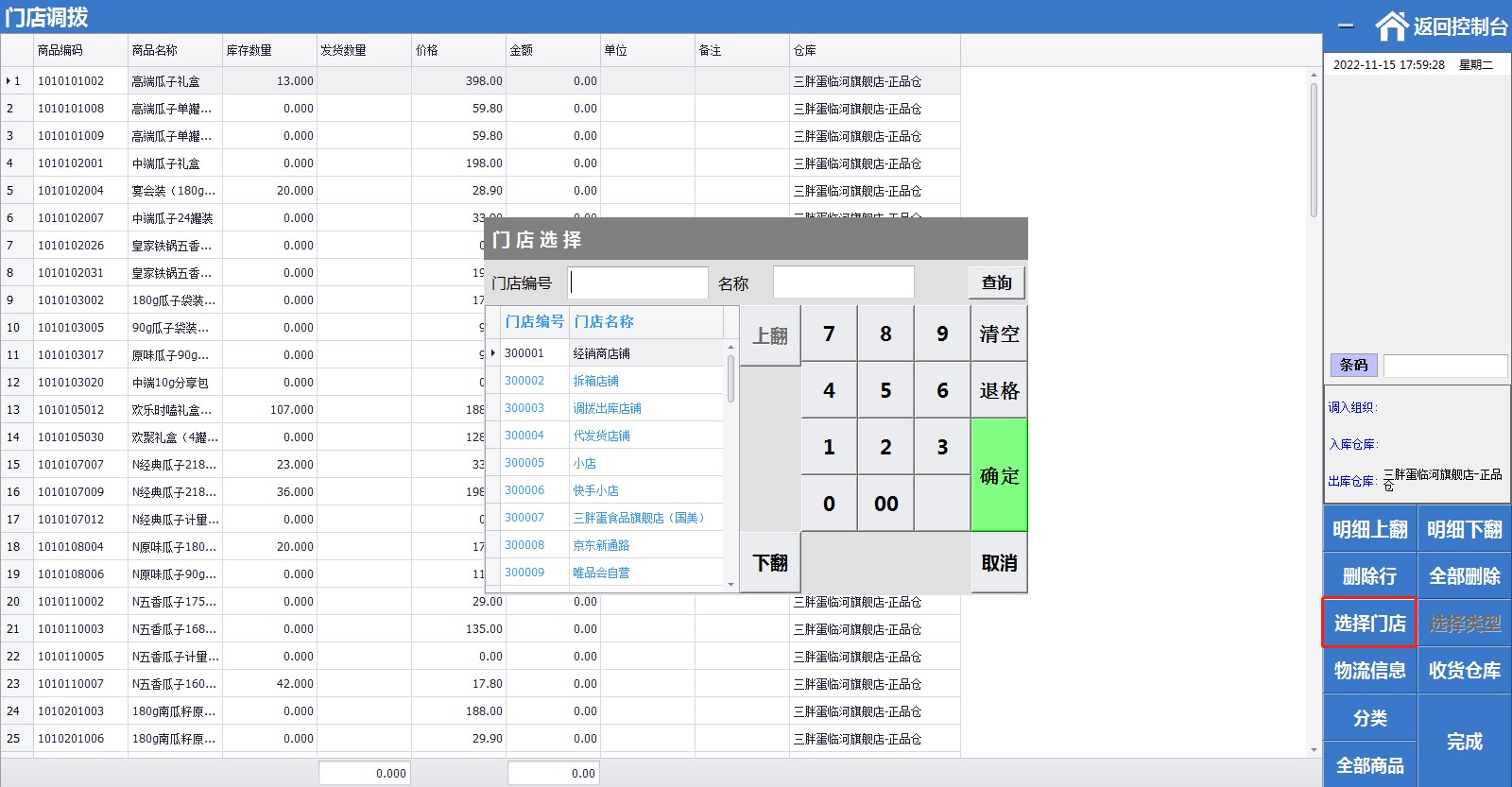Click the 门店名称 column header
Viewport: 1512px width, 787px height.
pyautogui.click(x=646, y=322)
